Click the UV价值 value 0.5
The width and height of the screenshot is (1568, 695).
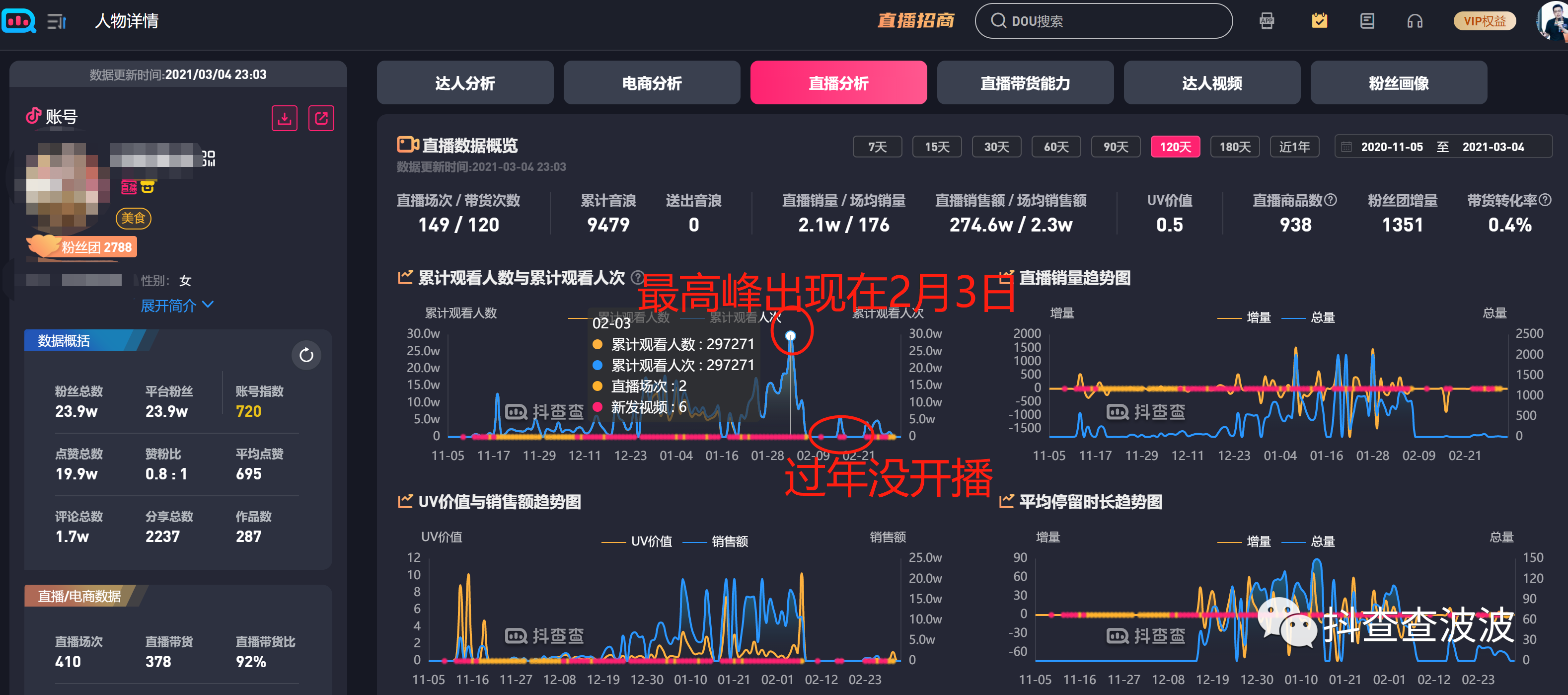[1169, 225]
